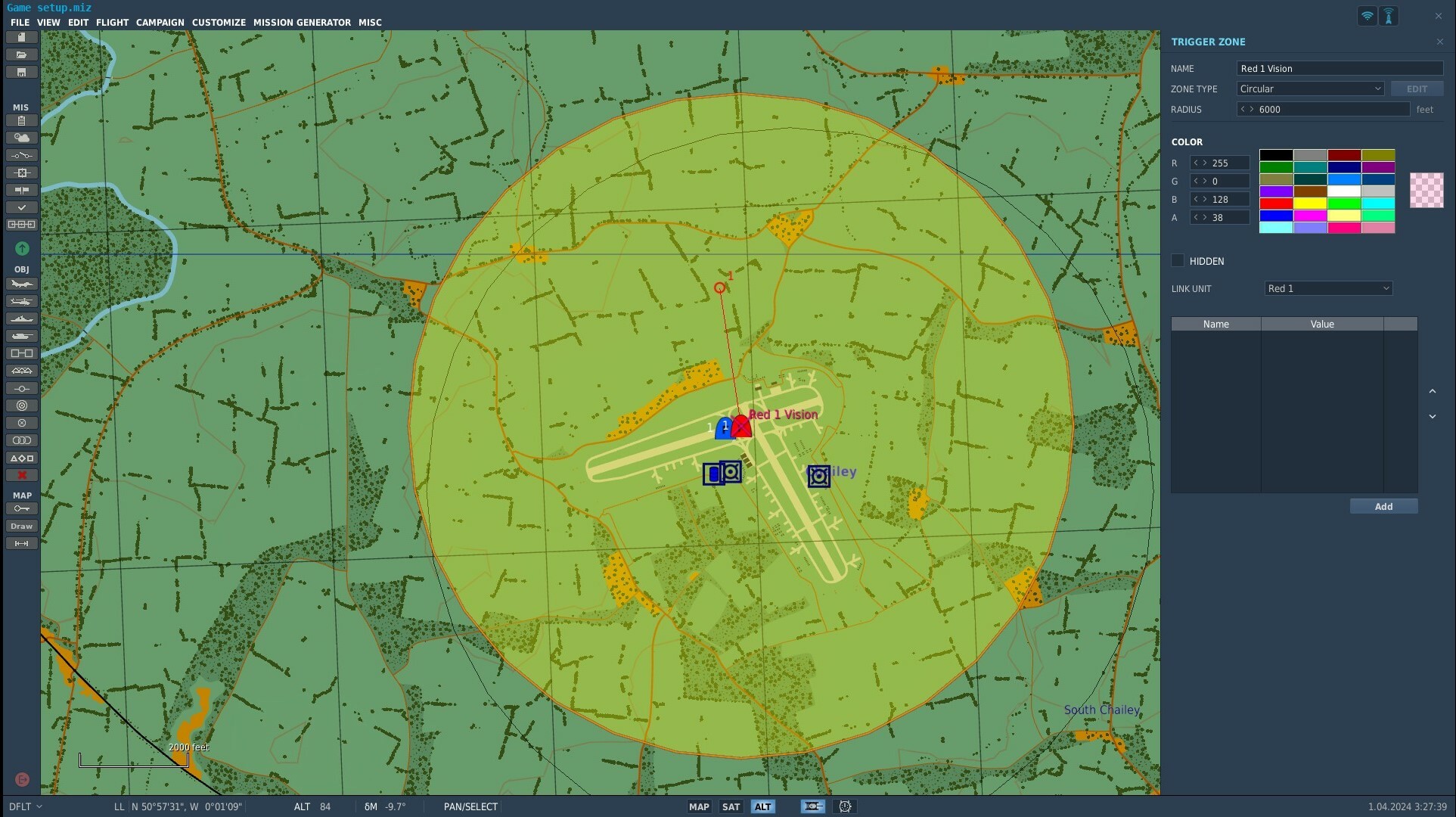Select the circled-x object tool
The image size is (1456, 817).
(21, 423)
